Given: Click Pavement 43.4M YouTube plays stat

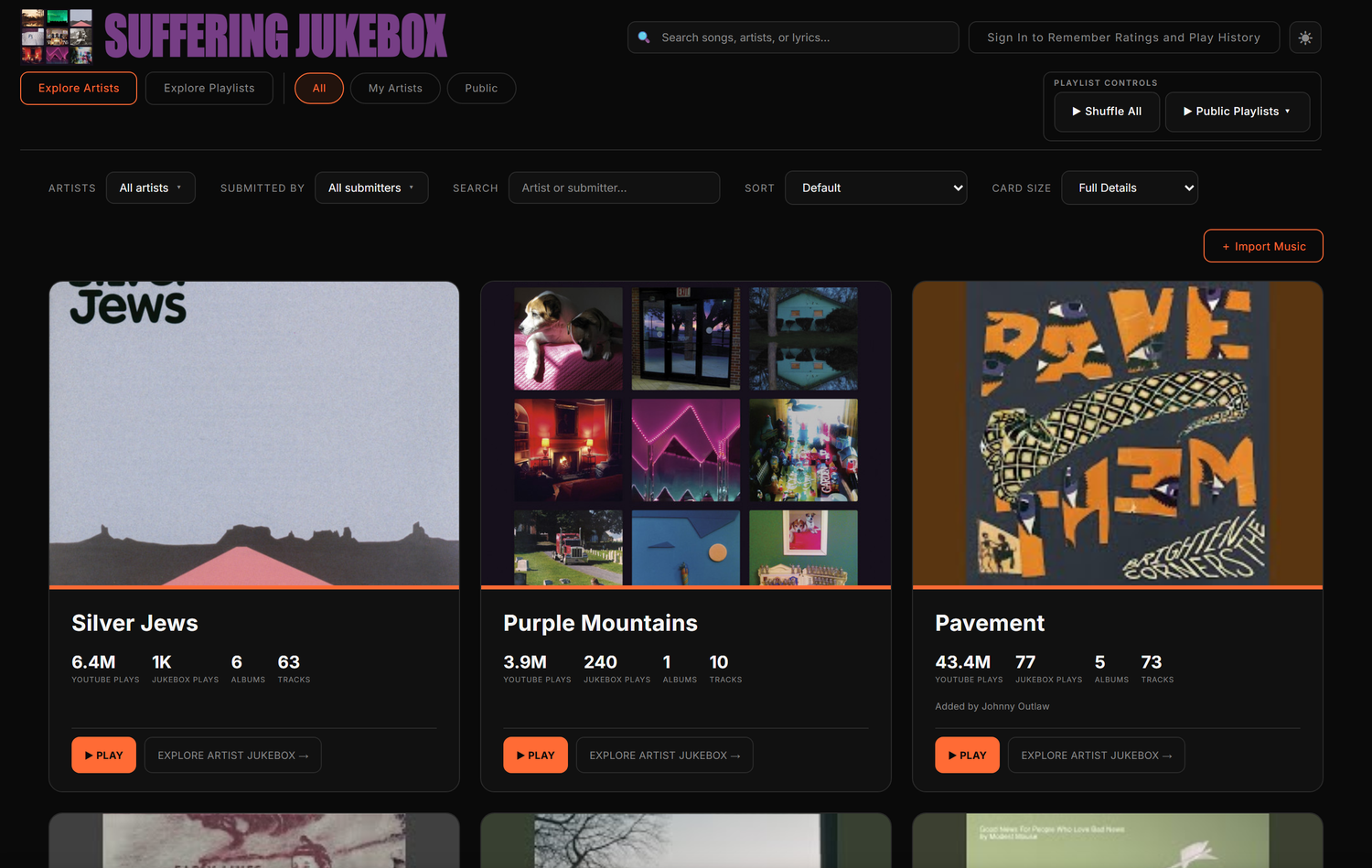Looking at the screenshot, I should pyautogui.click(x=969, y=668).
